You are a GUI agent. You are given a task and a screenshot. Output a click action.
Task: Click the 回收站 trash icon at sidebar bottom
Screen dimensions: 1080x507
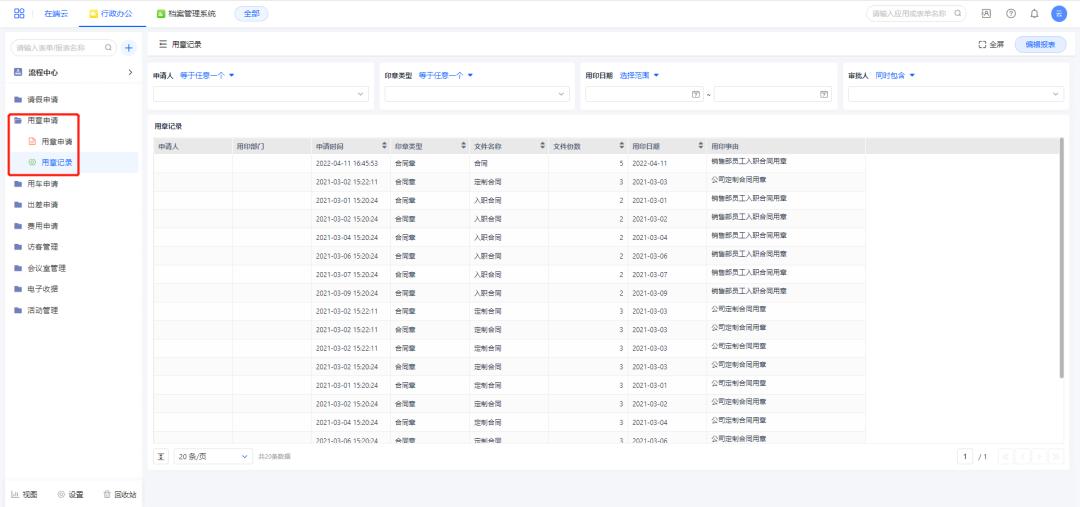click(x=107, y=495)
